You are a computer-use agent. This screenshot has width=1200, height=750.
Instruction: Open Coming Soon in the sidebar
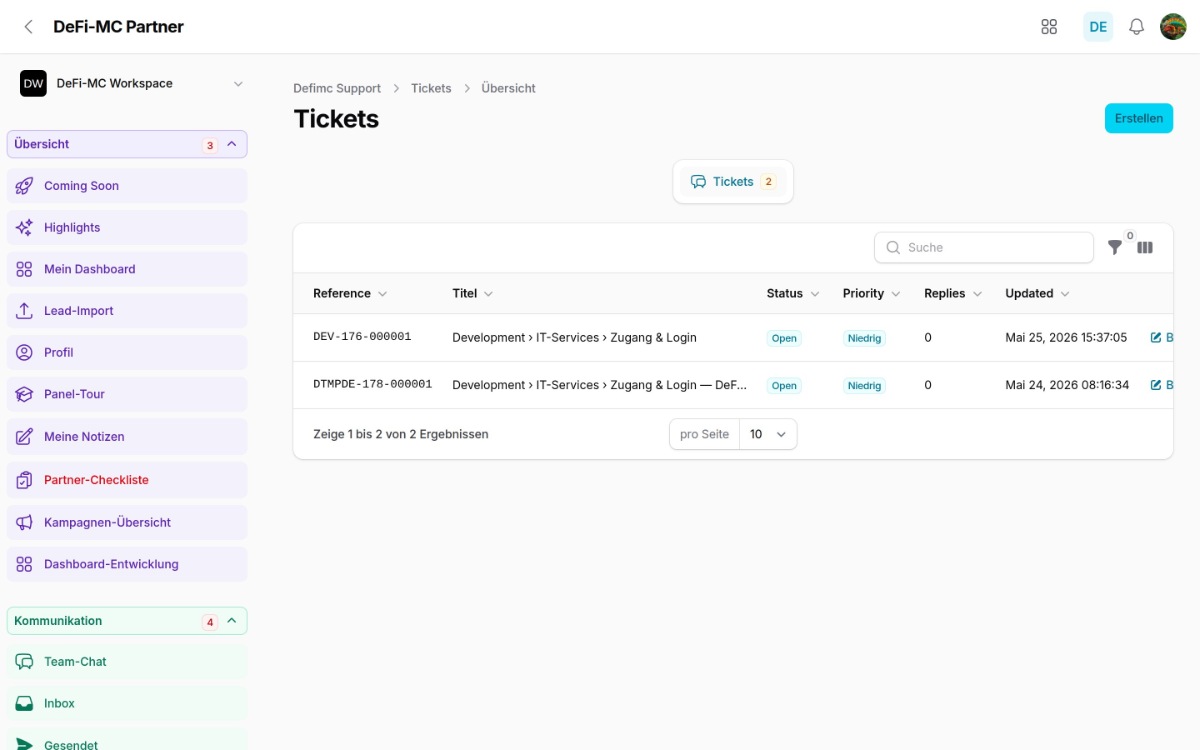(x=127, y=186)
